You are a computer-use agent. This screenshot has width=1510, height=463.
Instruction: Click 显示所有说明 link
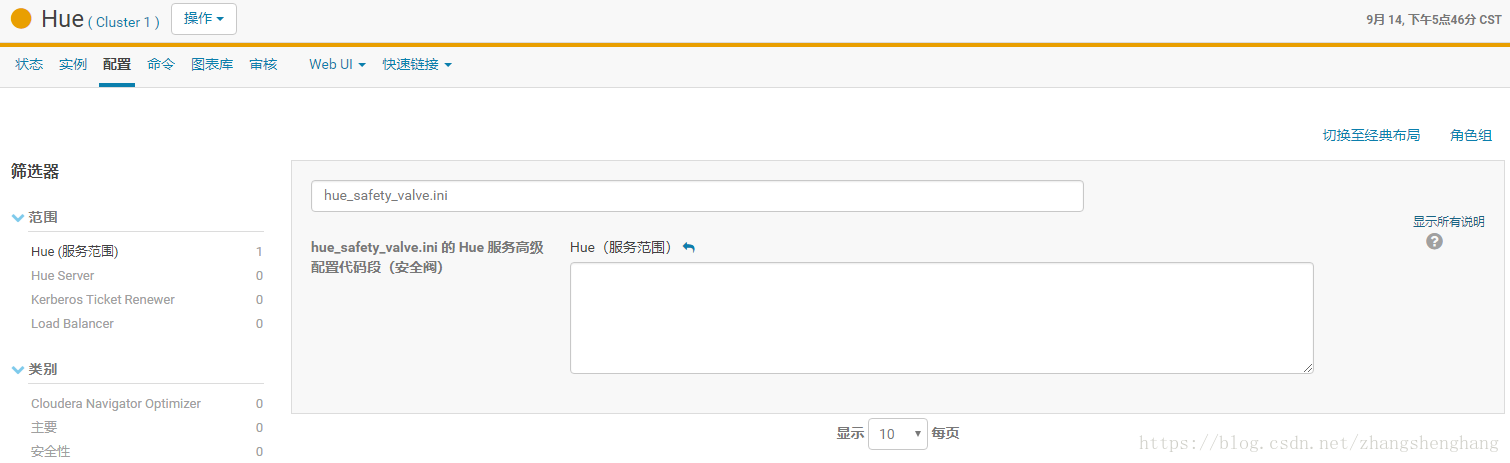click(1449, 222)
